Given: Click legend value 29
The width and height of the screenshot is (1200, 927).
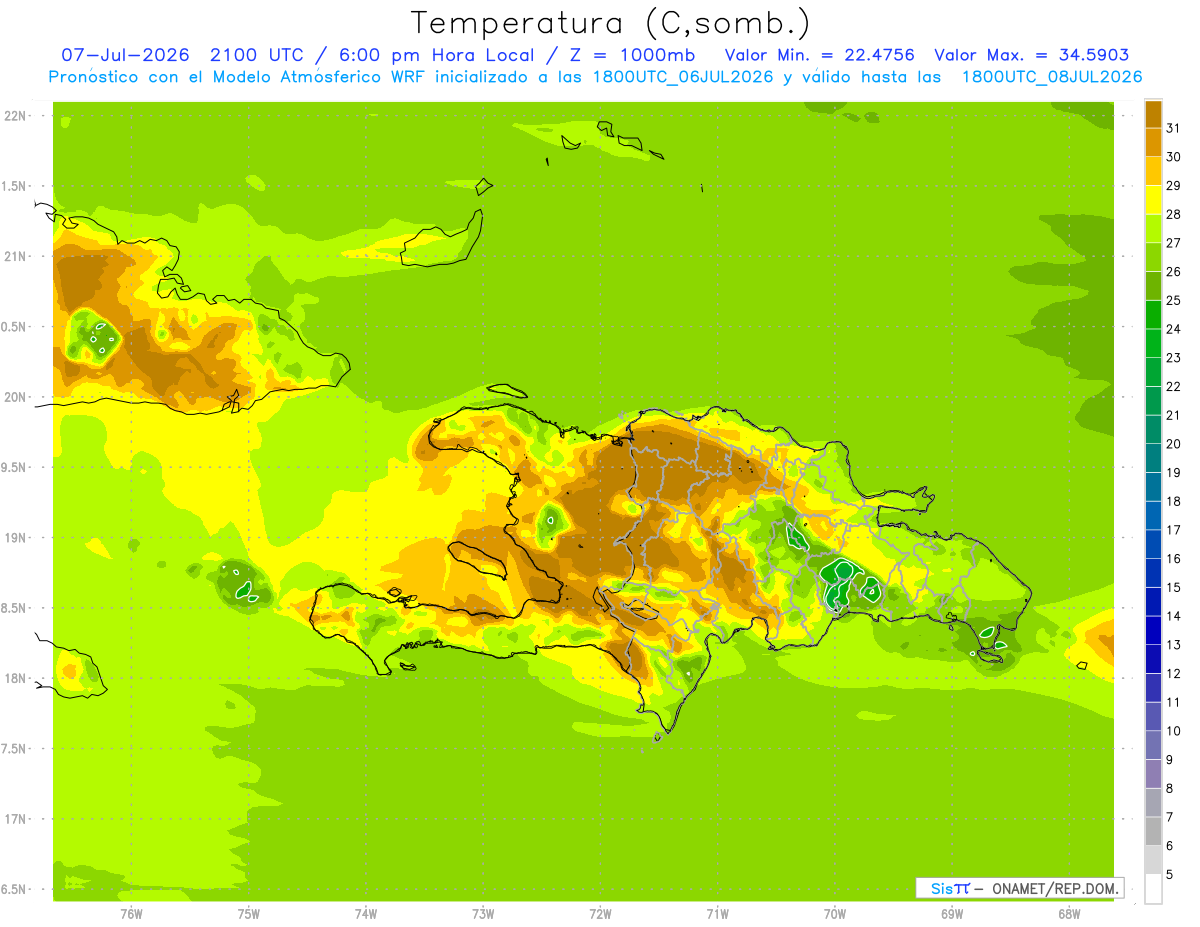Looking at the screenshot, I should tap(1173, 185).
